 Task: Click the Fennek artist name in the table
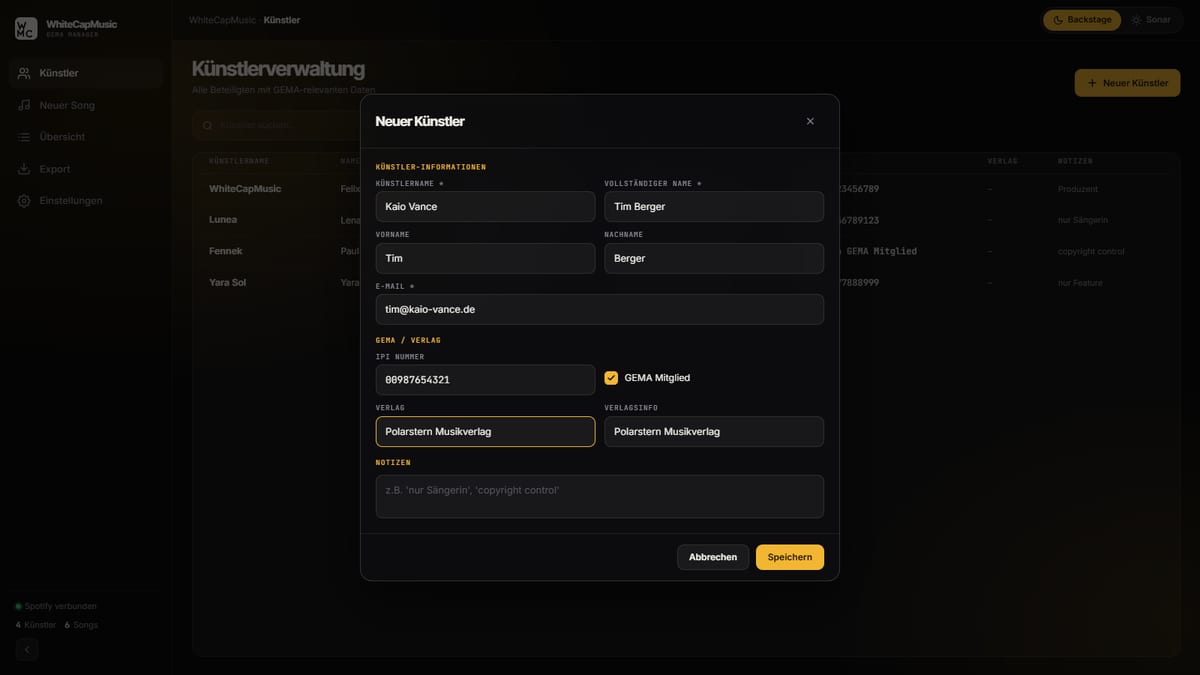[x=226, y=251]
